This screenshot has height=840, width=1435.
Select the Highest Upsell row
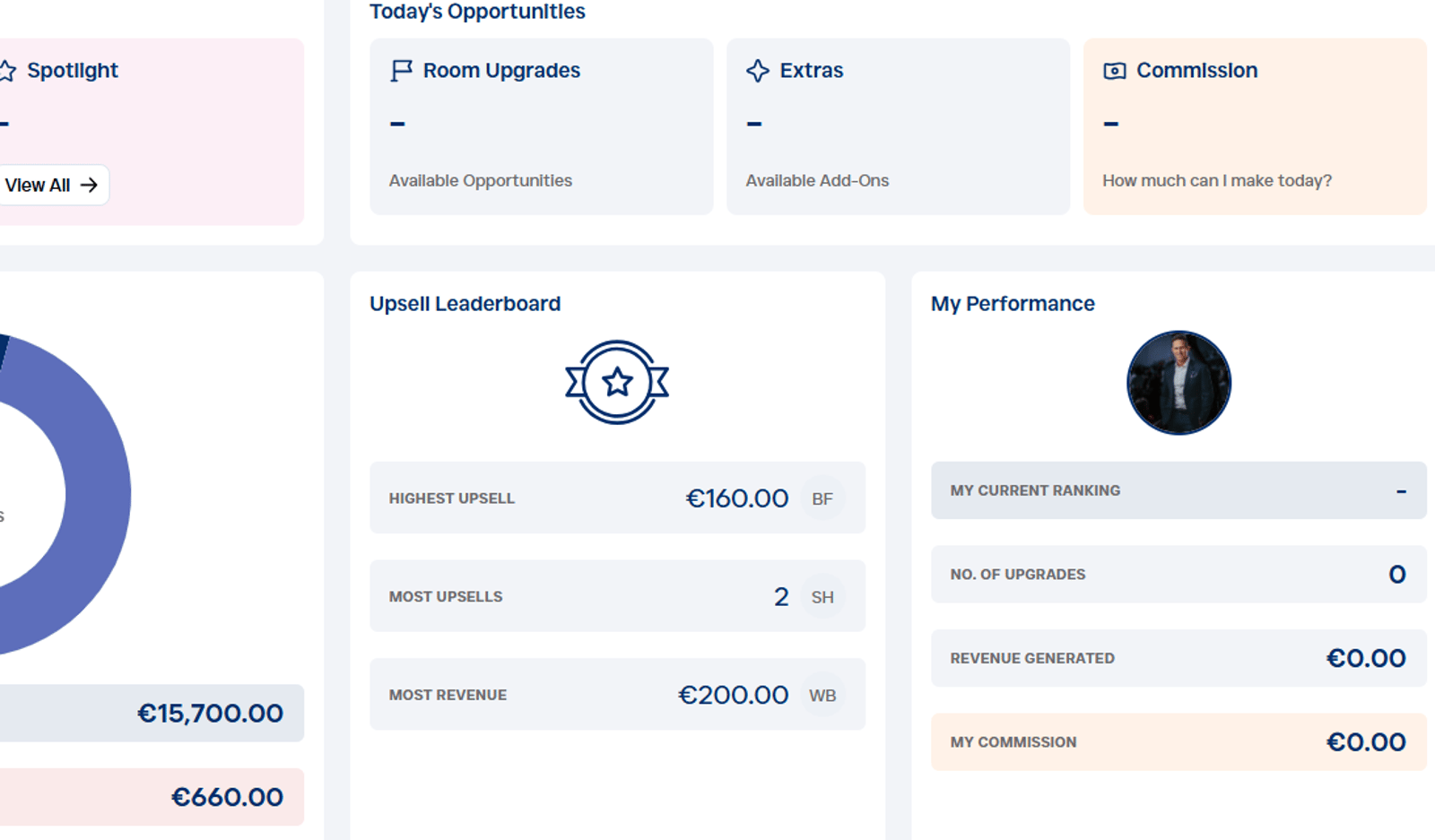pyautogui.click(x=617, y=498)
